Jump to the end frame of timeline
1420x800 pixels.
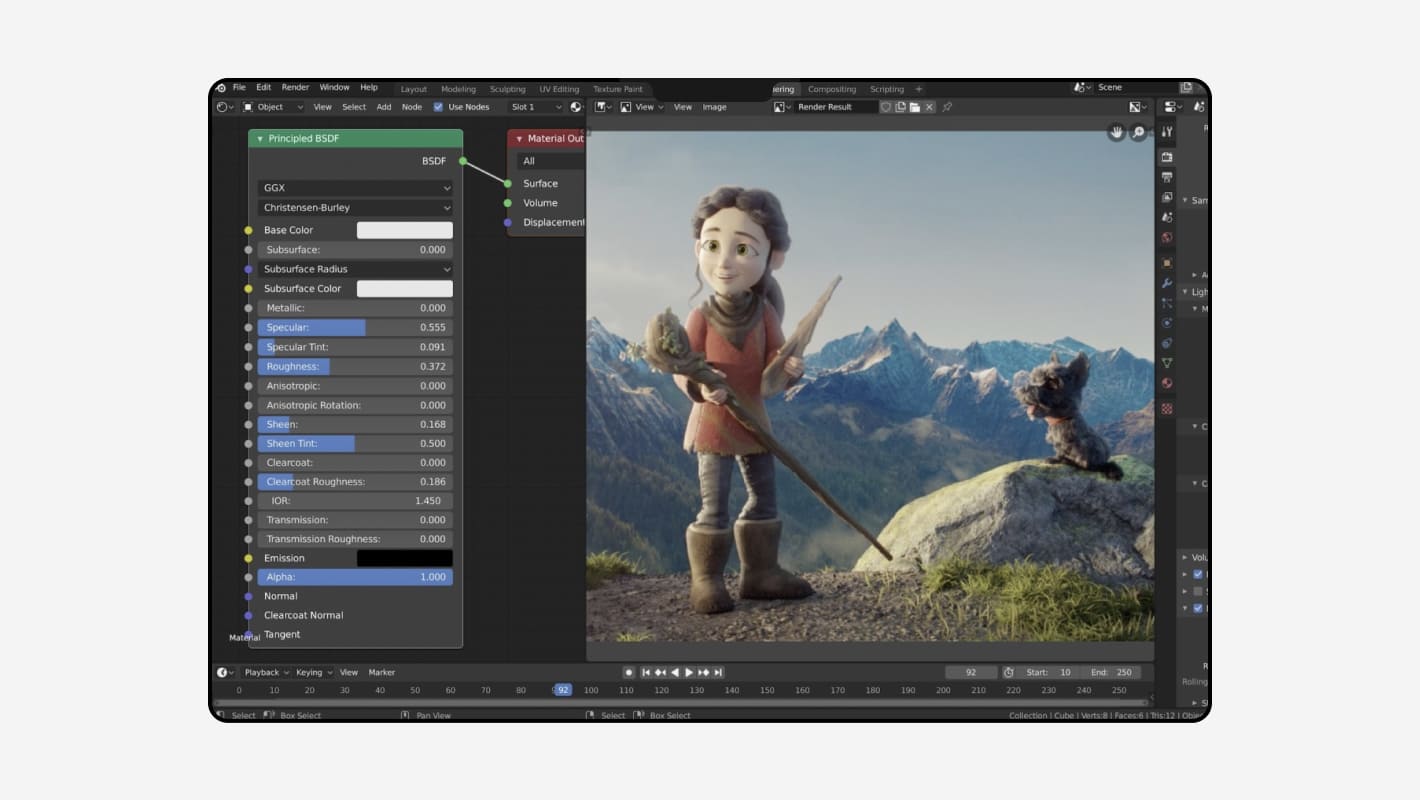[x=718, y=673]
